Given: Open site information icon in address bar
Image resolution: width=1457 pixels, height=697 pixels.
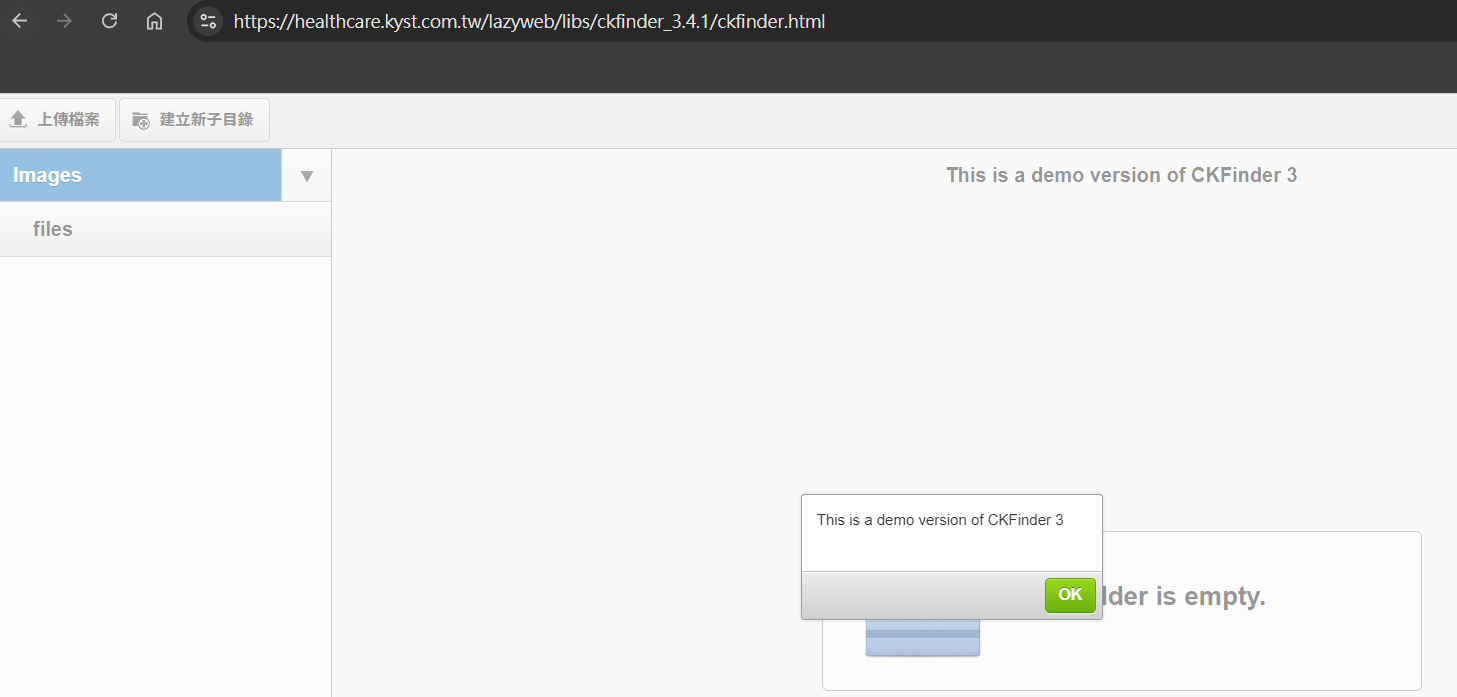Looking at the screenshot, I should tap(208, 21).
